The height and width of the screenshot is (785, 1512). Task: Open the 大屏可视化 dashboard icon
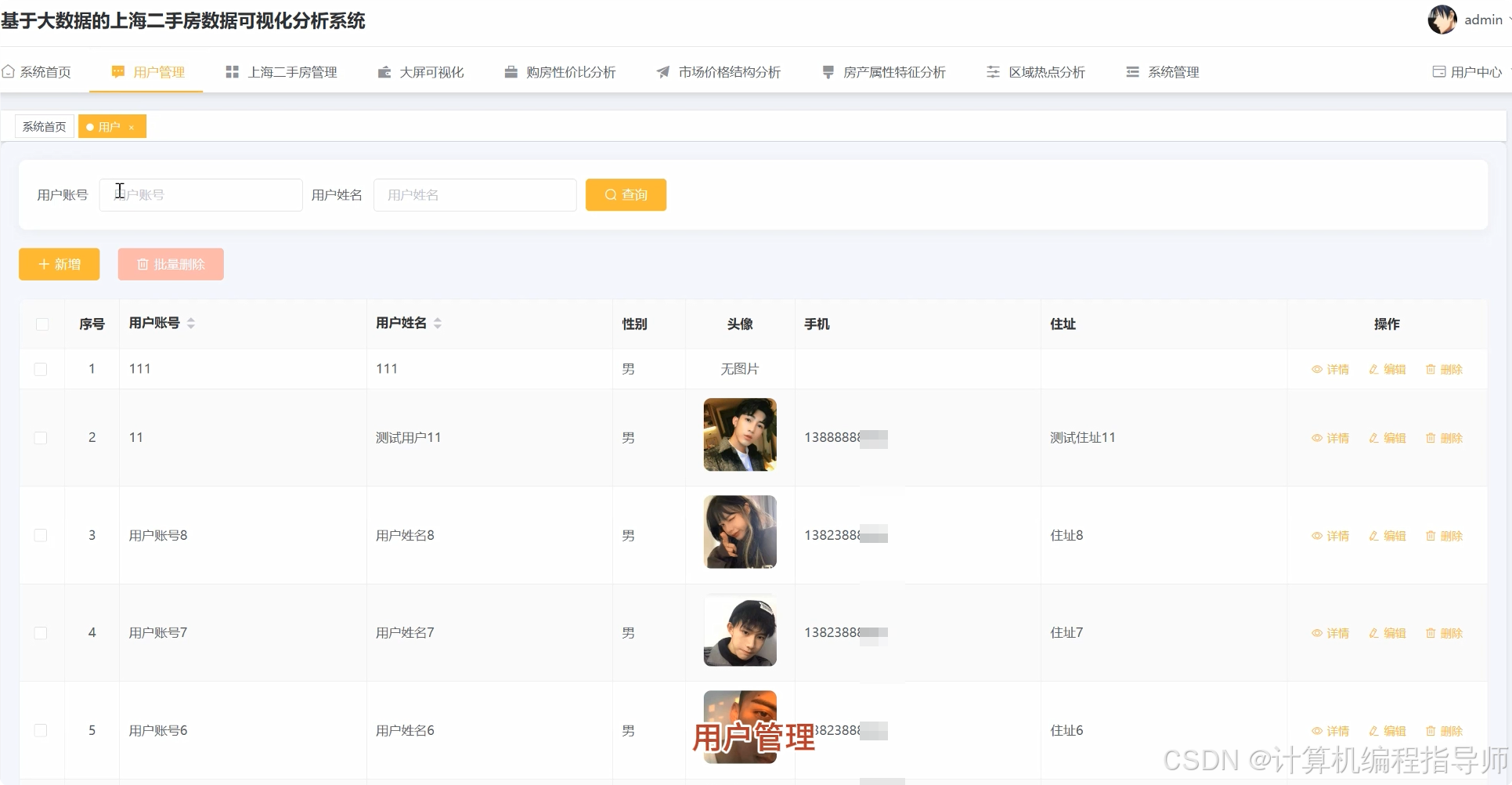coord(383,71)
